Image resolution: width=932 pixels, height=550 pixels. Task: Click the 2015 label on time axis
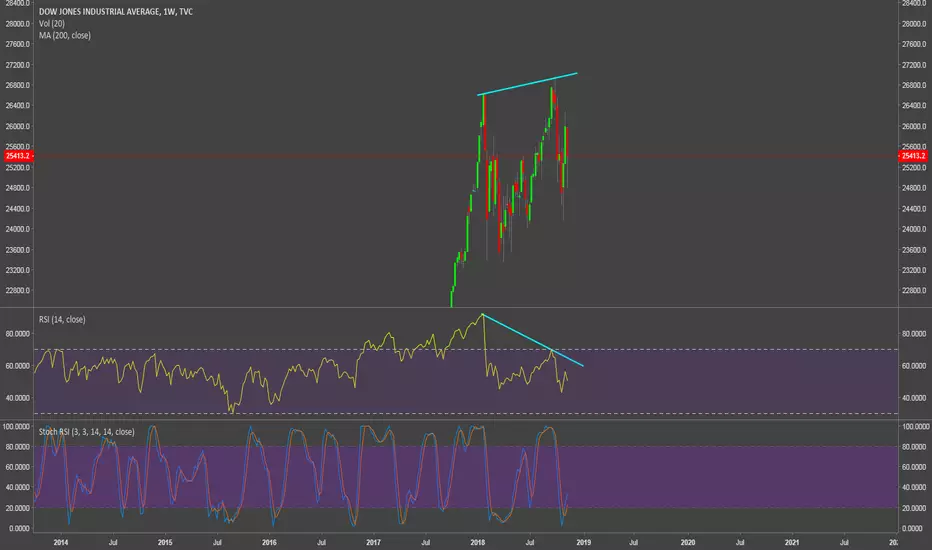pyautogui.click(x=165, y=542)
